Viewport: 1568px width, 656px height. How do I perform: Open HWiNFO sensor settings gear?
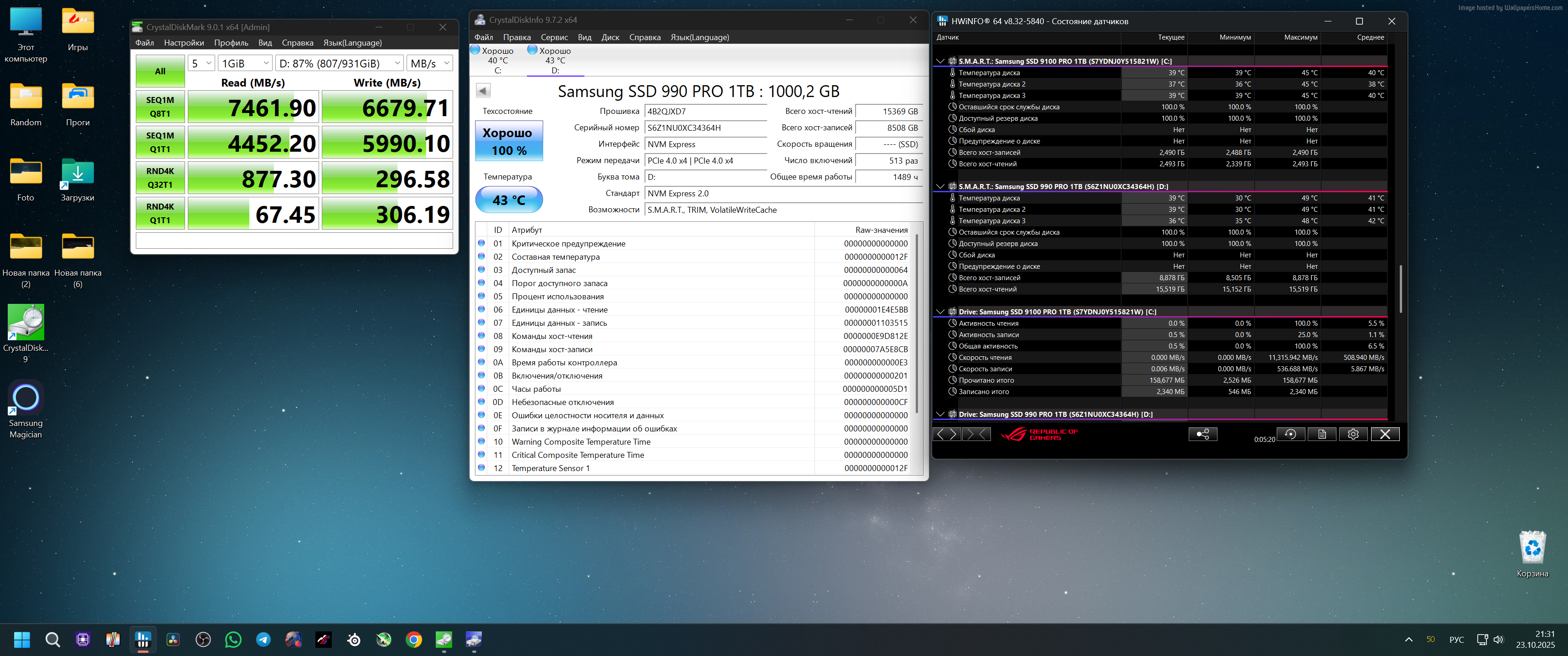tap(1353, 434)
